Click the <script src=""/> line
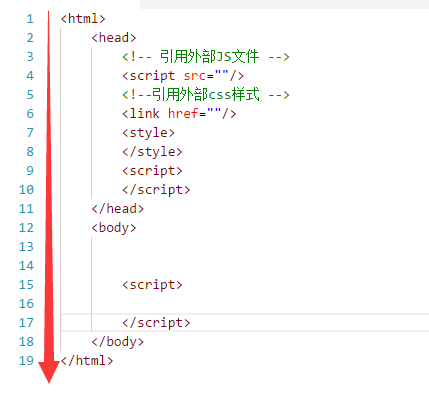Viewport: 429px width, 397px height. (x=183, y=76)
